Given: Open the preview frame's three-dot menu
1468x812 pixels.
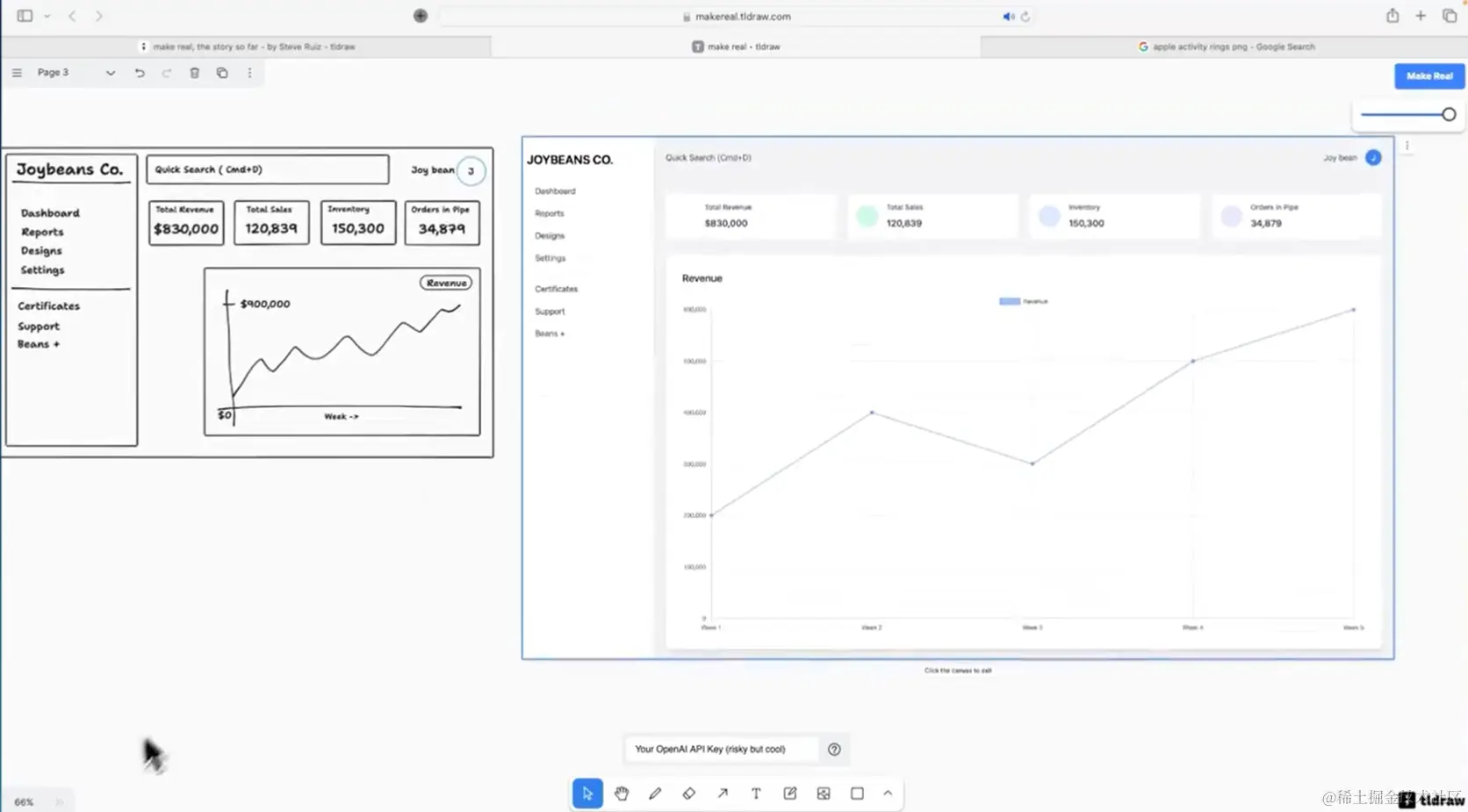Looking at the screenshot, I should click(x=1407, y=146).
